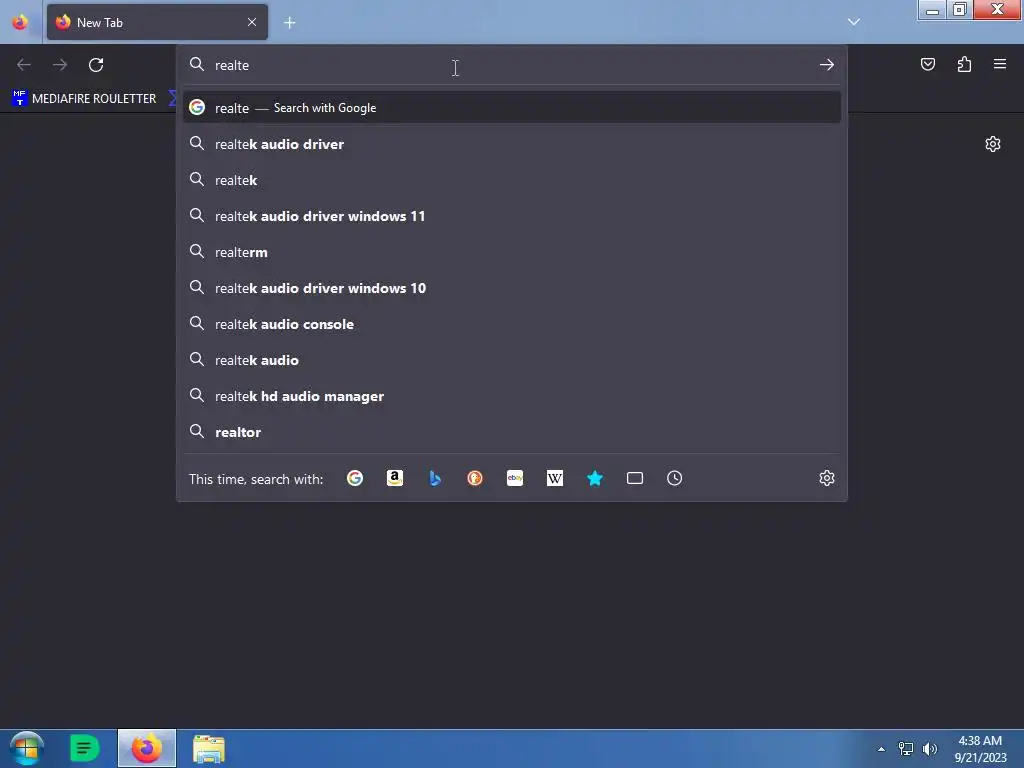
Task: Close the New Tab tab
Action: [252, 22]
